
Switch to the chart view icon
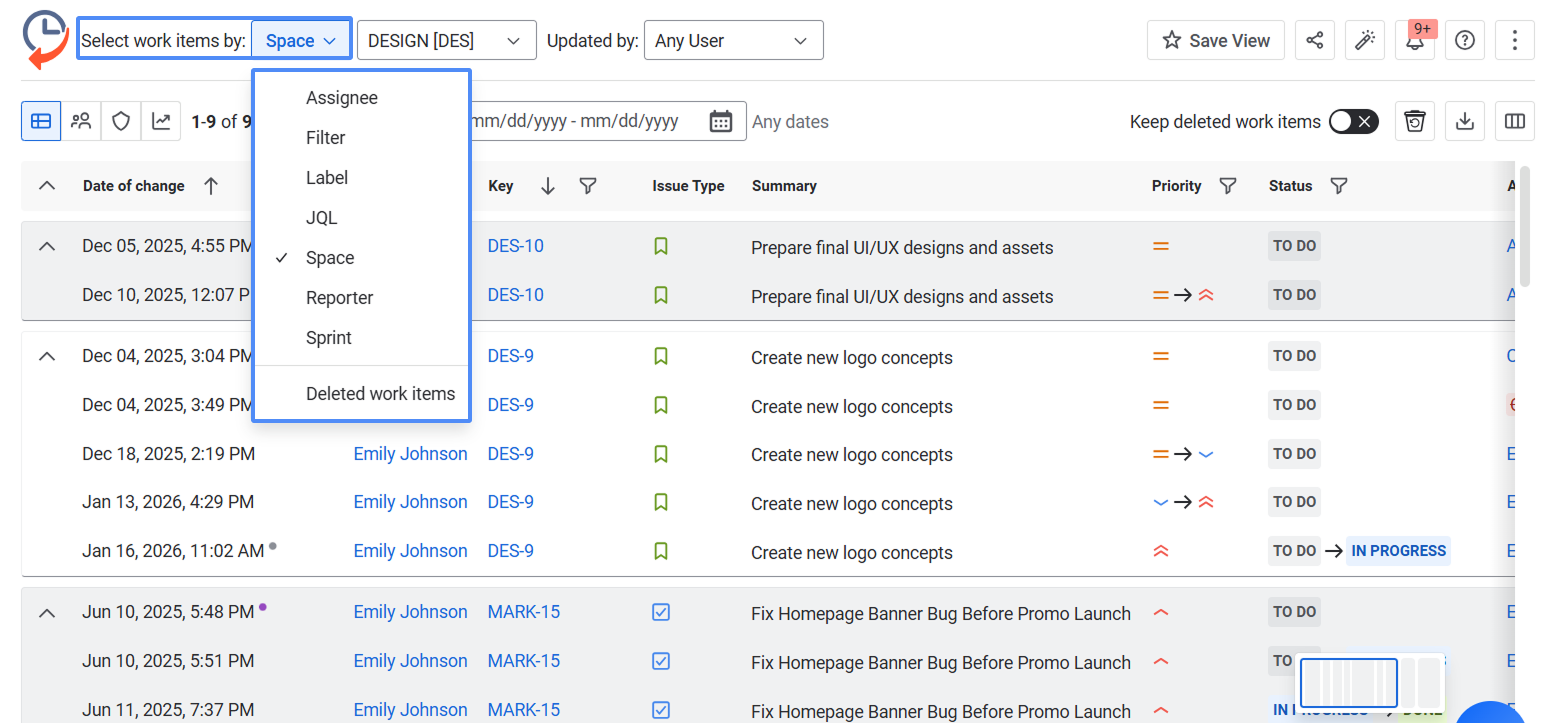161,121
